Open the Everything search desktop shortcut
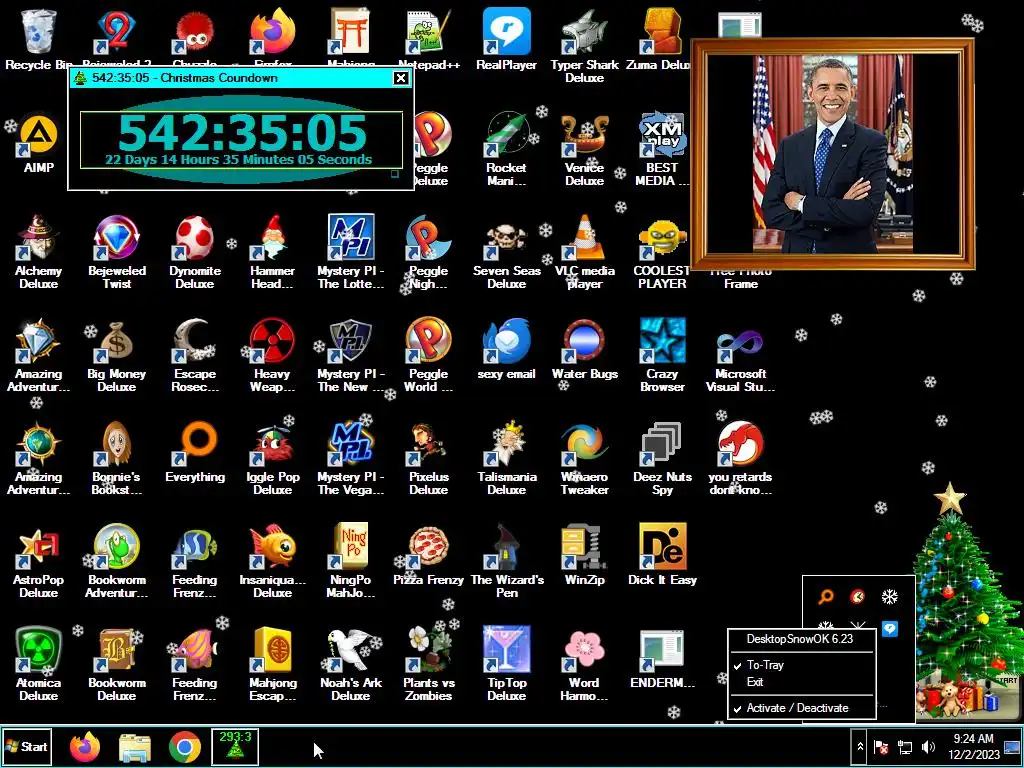 click(195, 451)
